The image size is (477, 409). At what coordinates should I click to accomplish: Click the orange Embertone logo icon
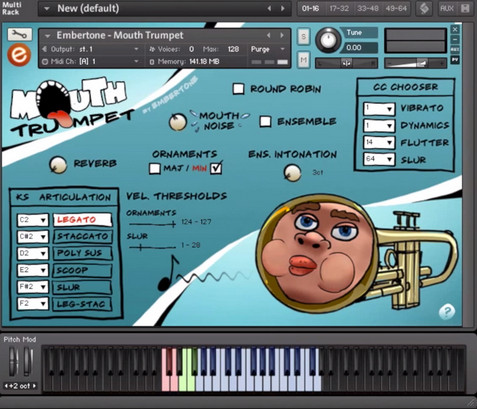19,55
